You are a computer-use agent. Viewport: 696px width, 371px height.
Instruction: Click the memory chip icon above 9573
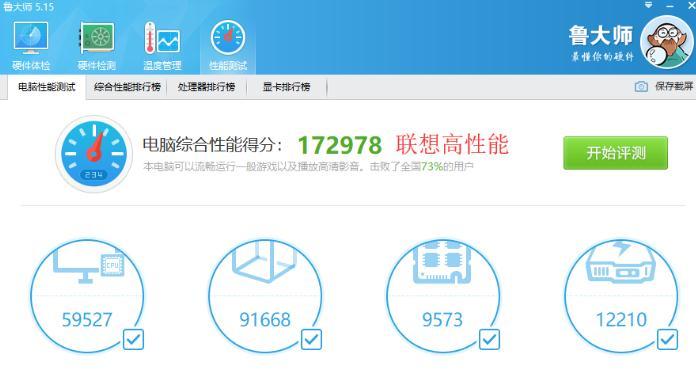[x=442, y=263]
